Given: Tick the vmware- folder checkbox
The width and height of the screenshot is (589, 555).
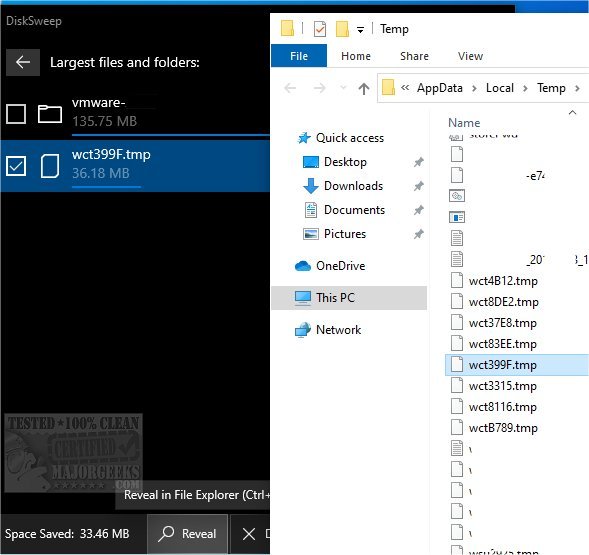Looking at the screenshot, I should tap(16, 114).
